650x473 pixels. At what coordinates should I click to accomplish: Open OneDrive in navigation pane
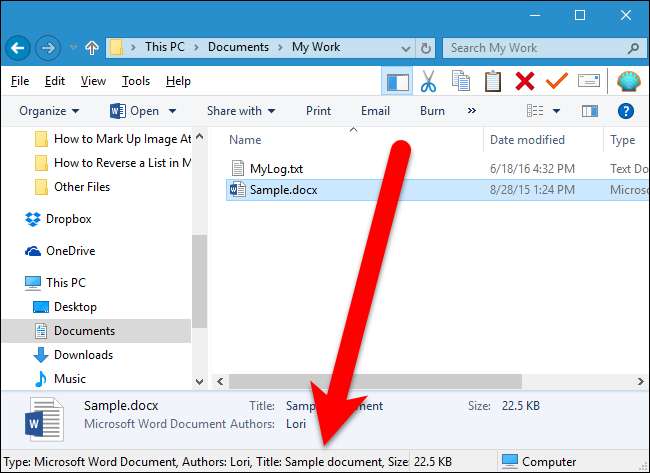coord(60,251)
